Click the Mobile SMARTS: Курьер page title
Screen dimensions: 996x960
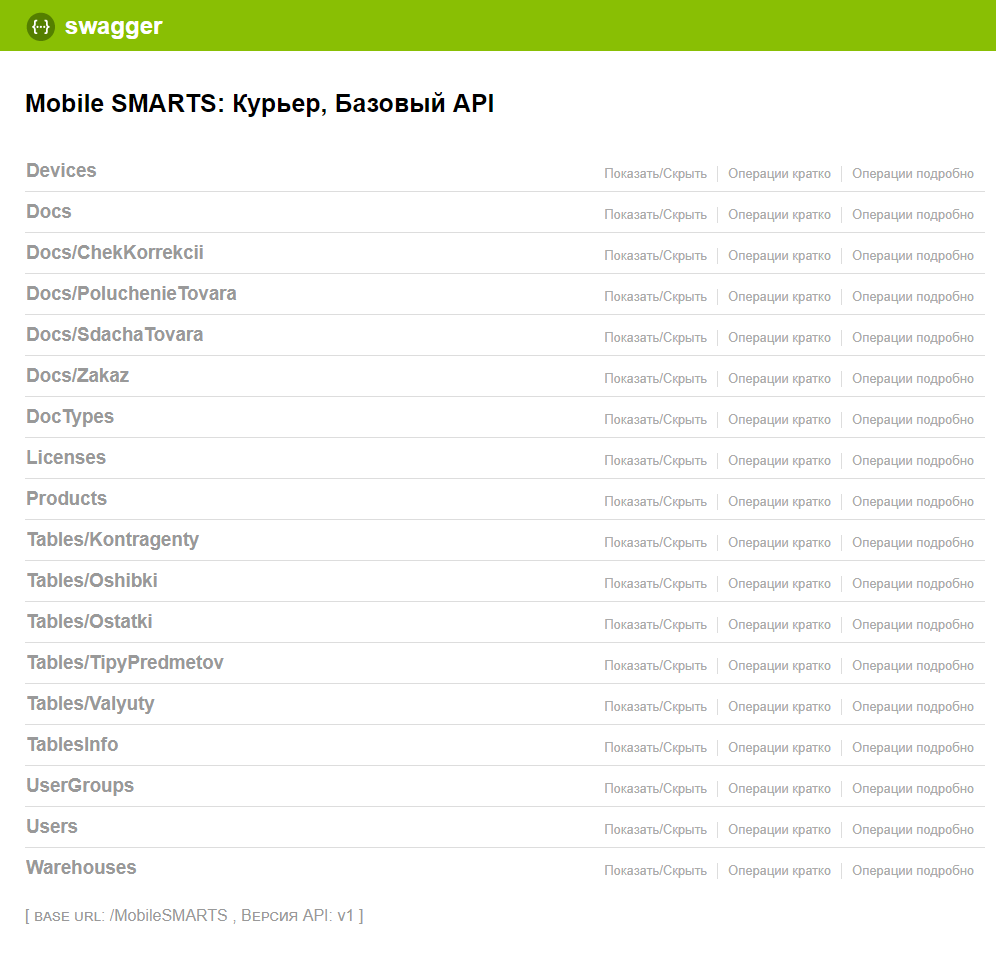click(260, 104)
